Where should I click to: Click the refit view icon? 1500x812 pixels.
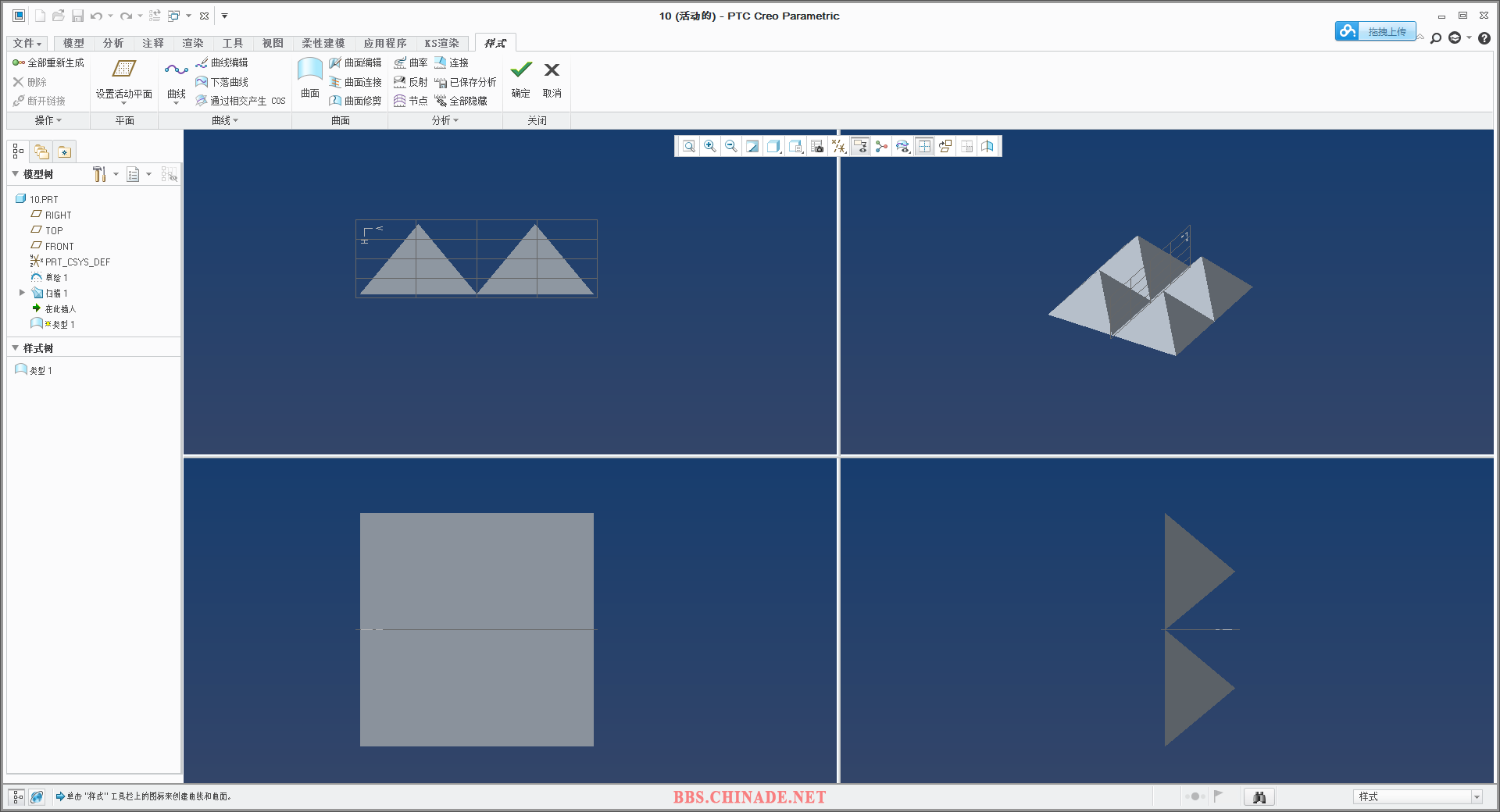688,147
